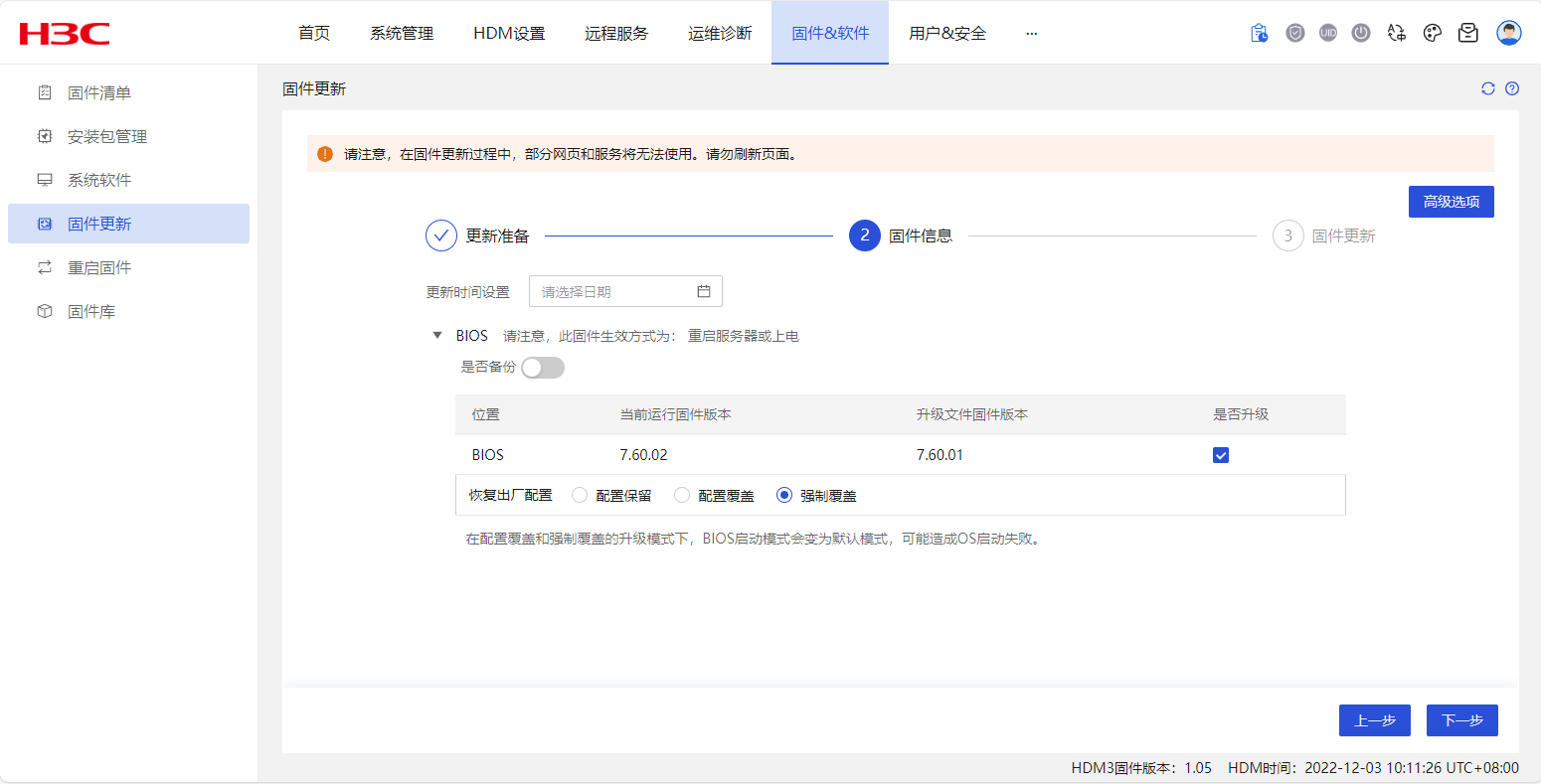Collapse the BIOS section triangle
Screen dimensions: 1541x784
click(437, 336)
